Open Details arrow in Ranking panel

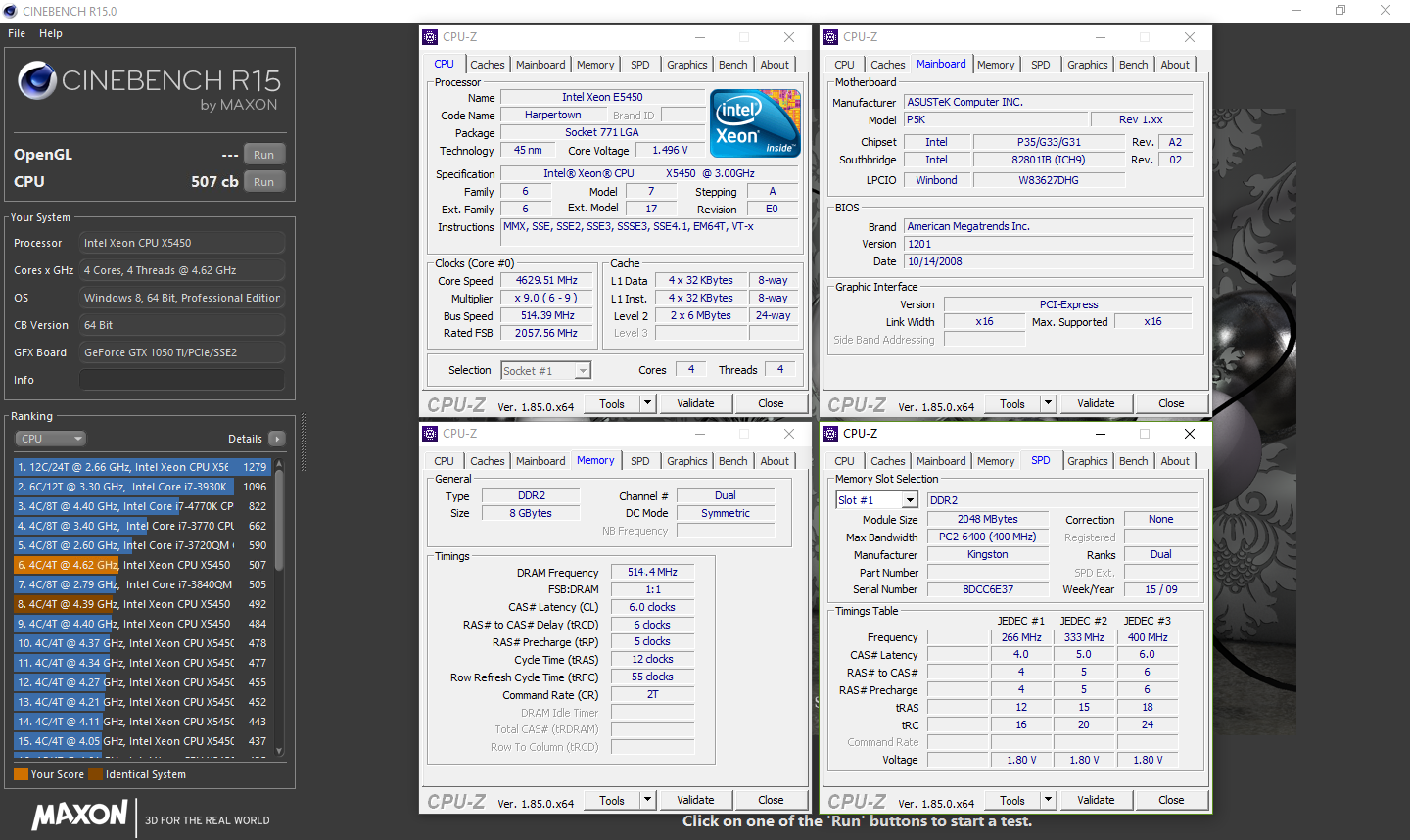coord(277,439)
